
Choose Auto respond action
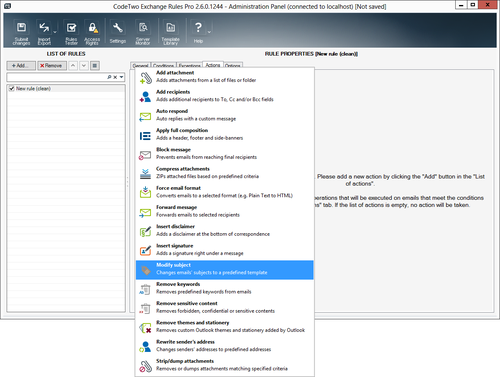tap(225, 115)
